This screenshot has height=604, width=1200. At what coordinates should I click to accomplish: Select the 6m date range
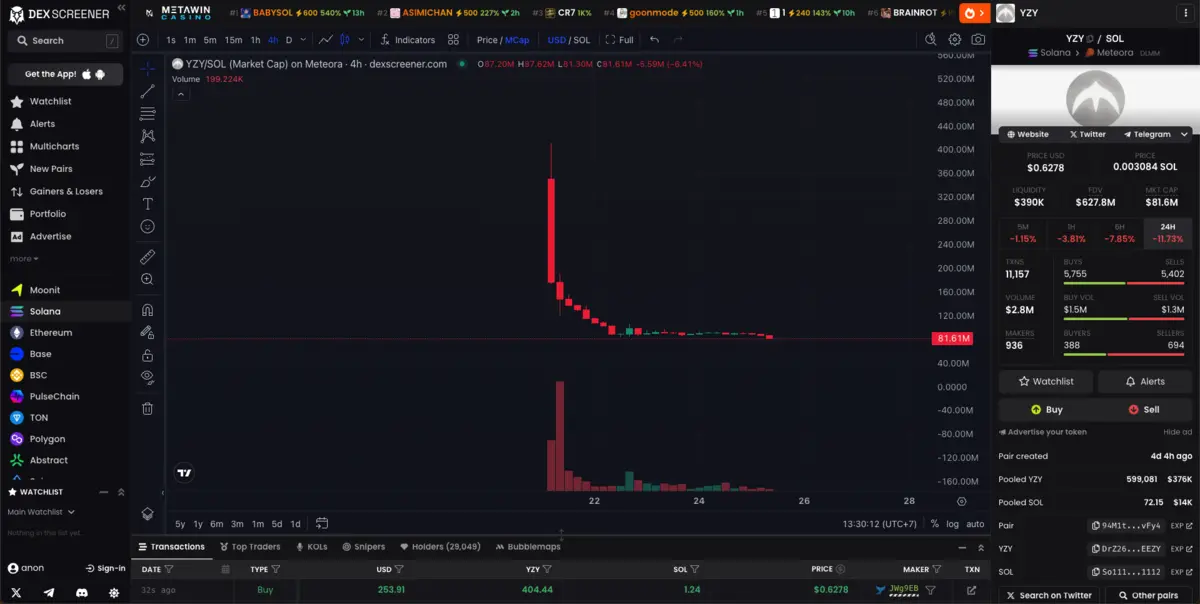coord(217,524)
